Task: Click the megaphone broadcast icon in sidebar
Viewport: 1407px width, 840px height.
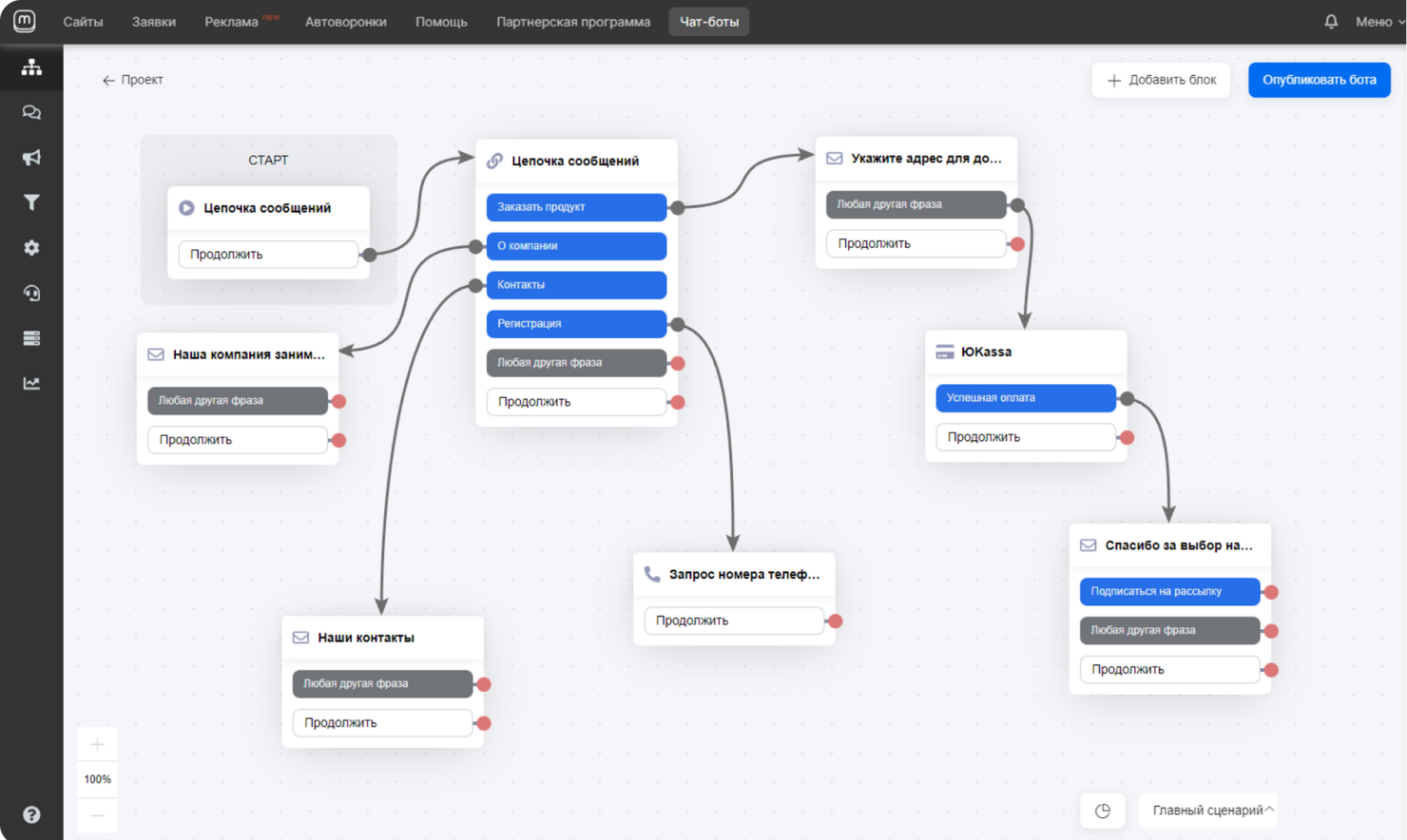Action: [x=31, y=158]
